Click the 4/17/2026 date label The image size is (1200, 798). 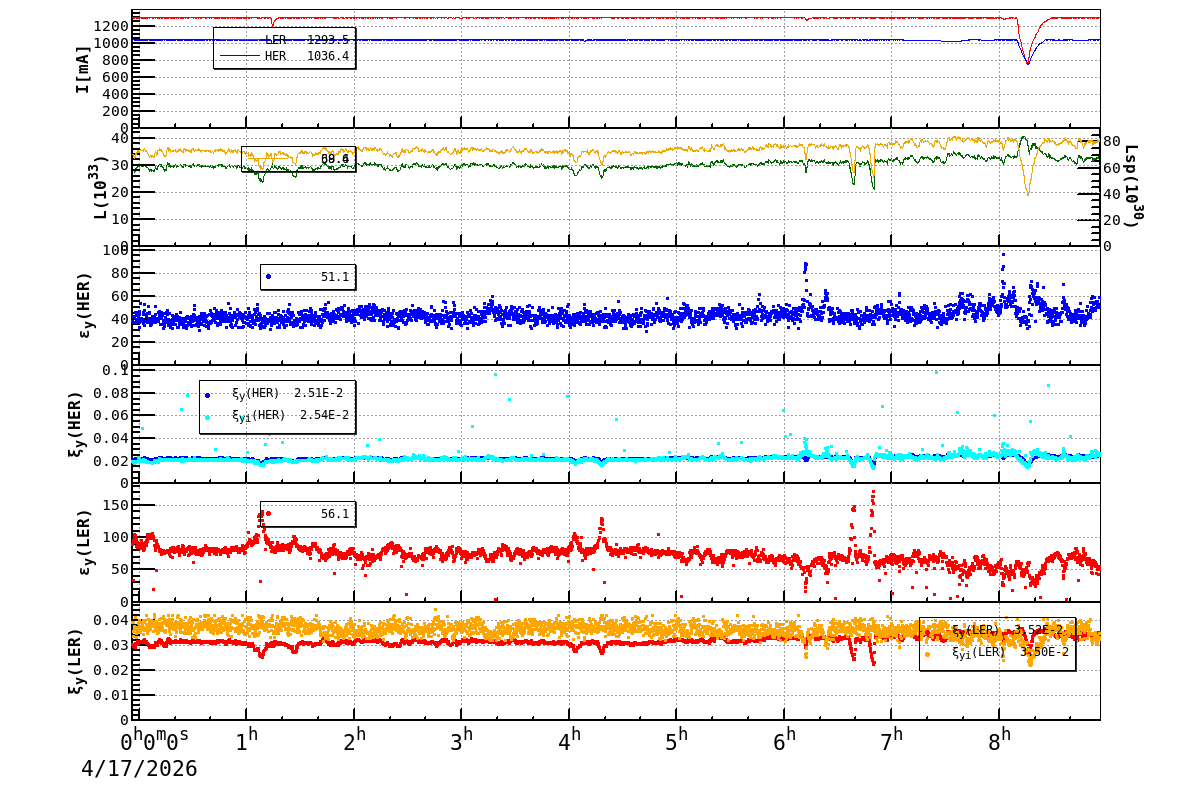[139, 769]
